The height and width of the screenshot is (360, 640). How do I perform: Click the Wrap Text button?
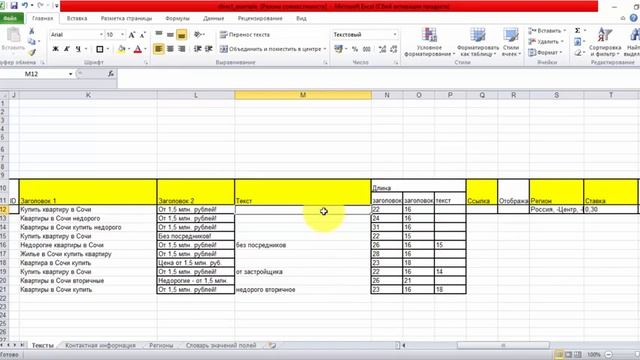244,35
